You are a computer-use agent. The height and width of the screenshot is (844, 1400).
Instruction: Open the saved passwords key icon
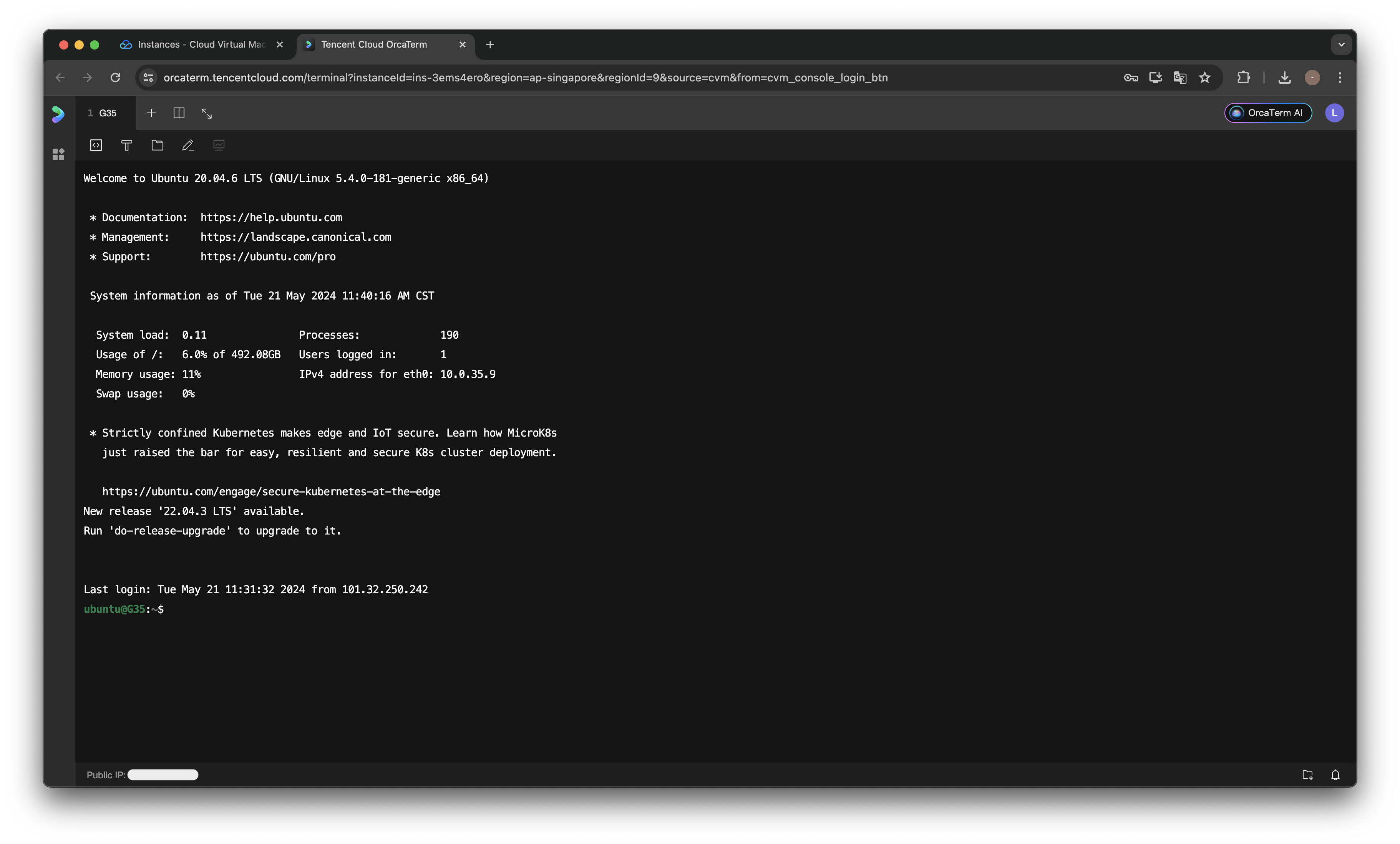[1130, 78]
